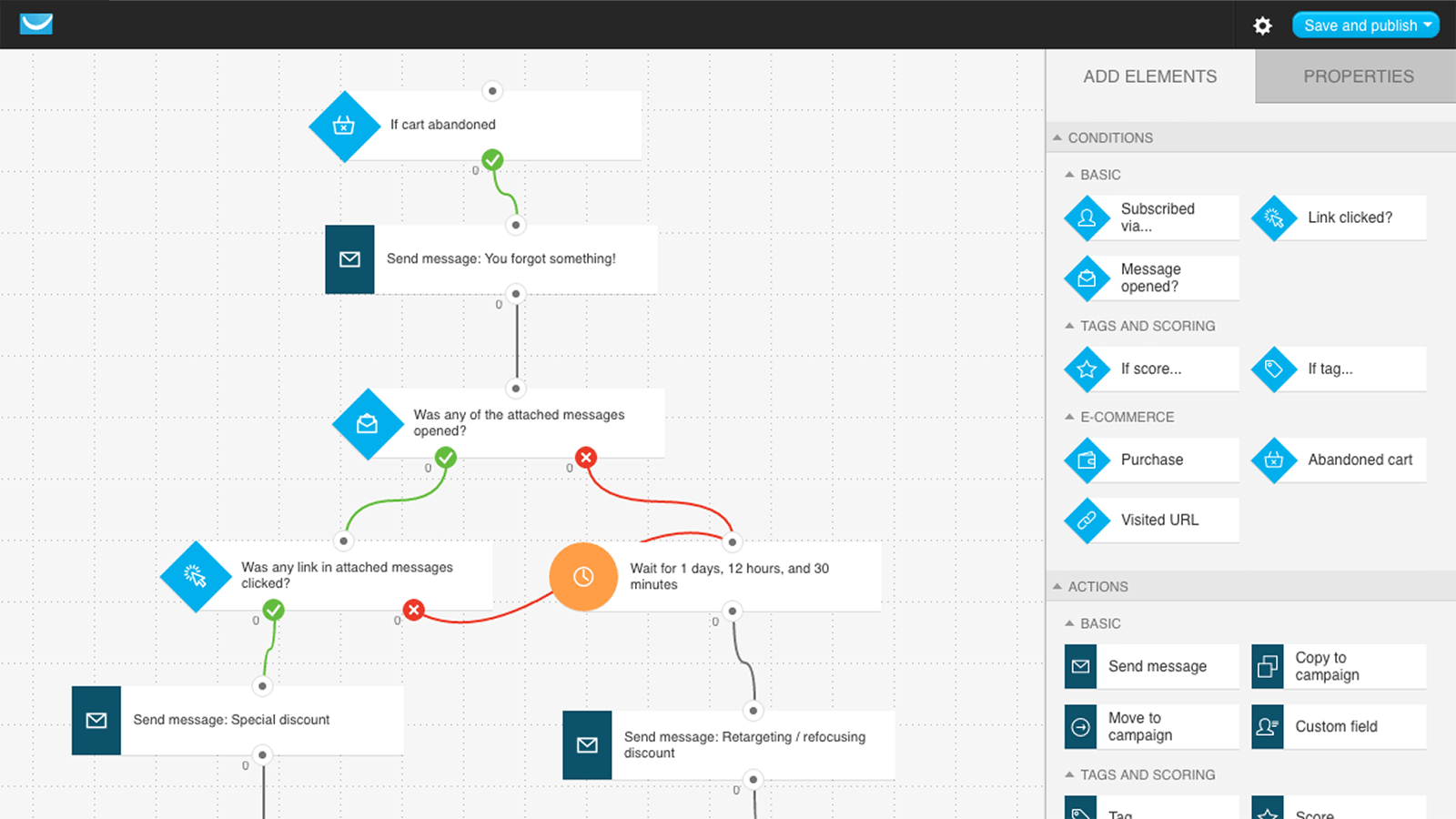Click the Purchase label in E-COMMERCE
This screenshot has height=819, width=1456.
pyautogui.click(x=1152, y=460)
